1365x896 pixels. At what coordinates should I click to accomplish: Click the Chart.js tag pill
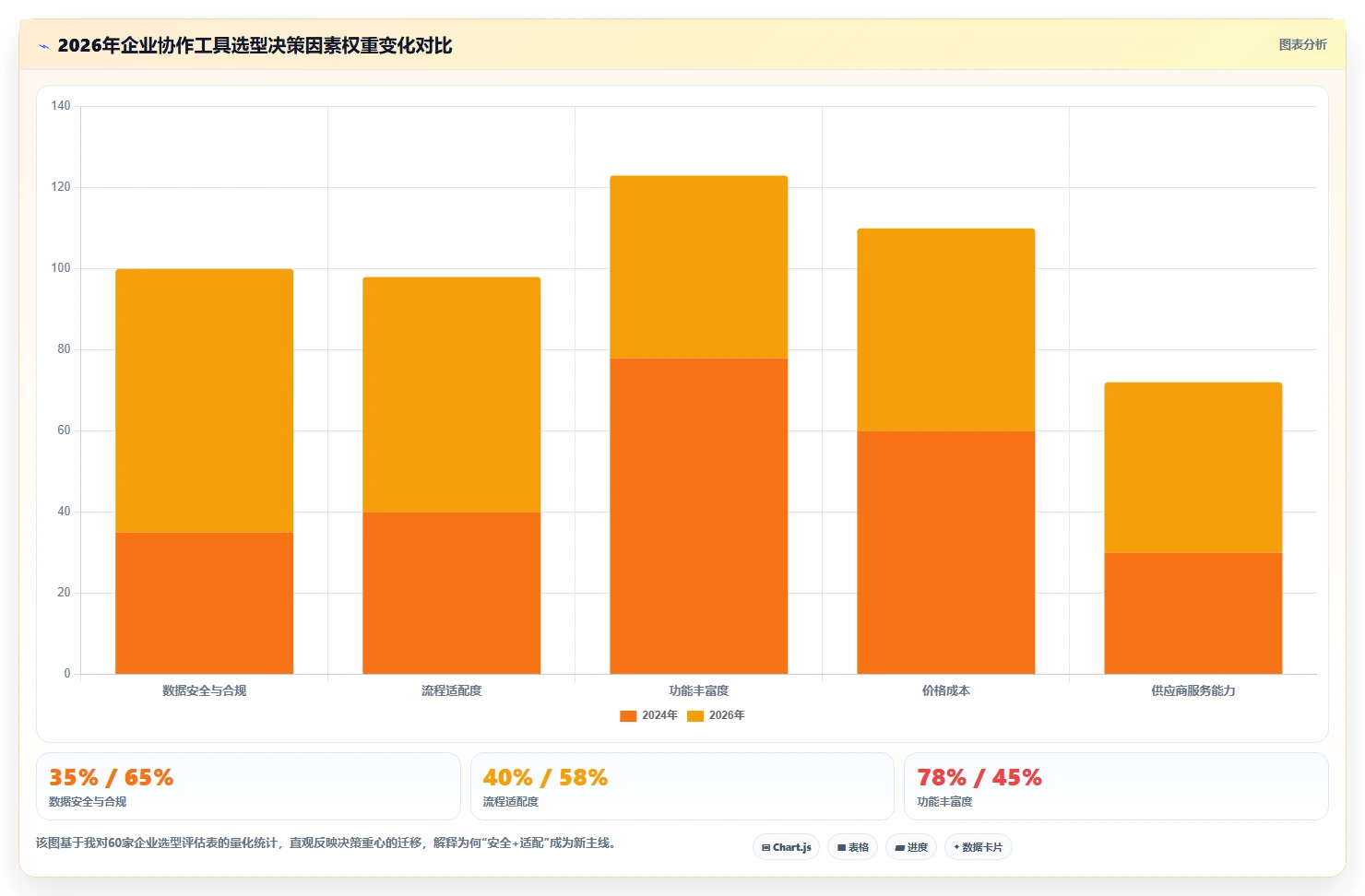786,847
